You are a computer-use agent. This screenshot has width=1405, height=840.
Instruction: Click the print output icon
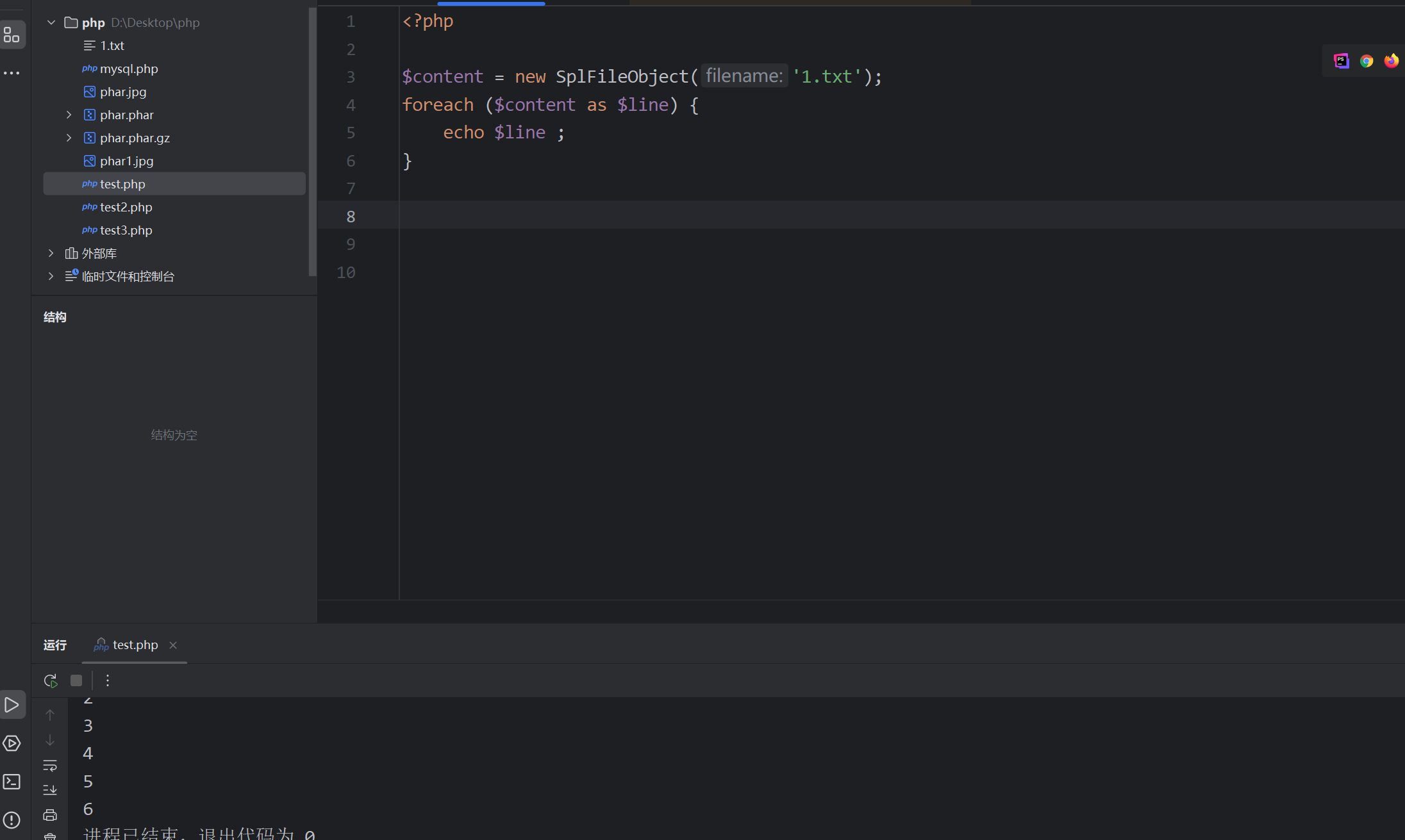click(x=50, y=815)
